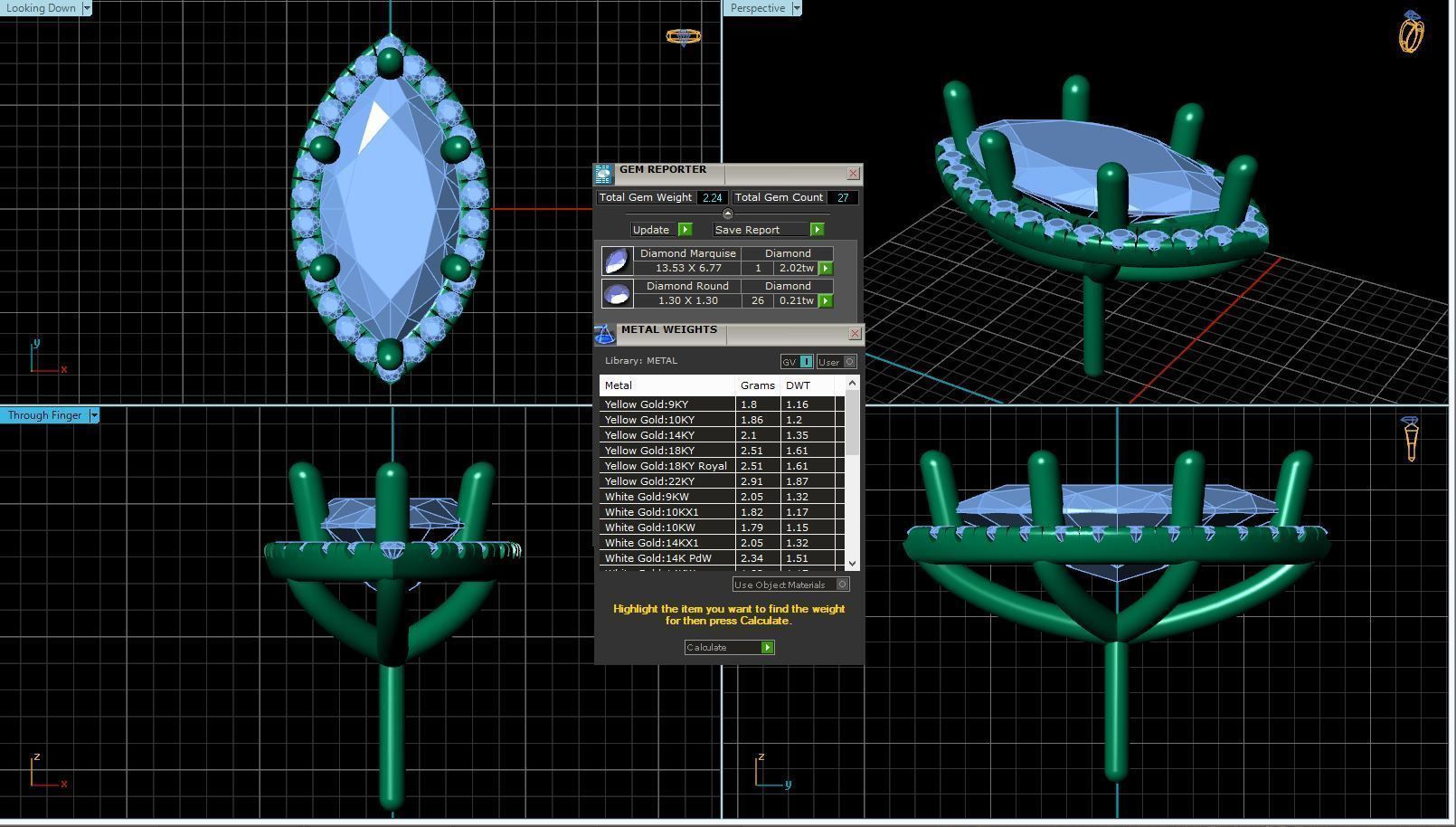Click green arrow beside 0.21tw round weight
The image size is (1456, 827).
coord(826,301)
